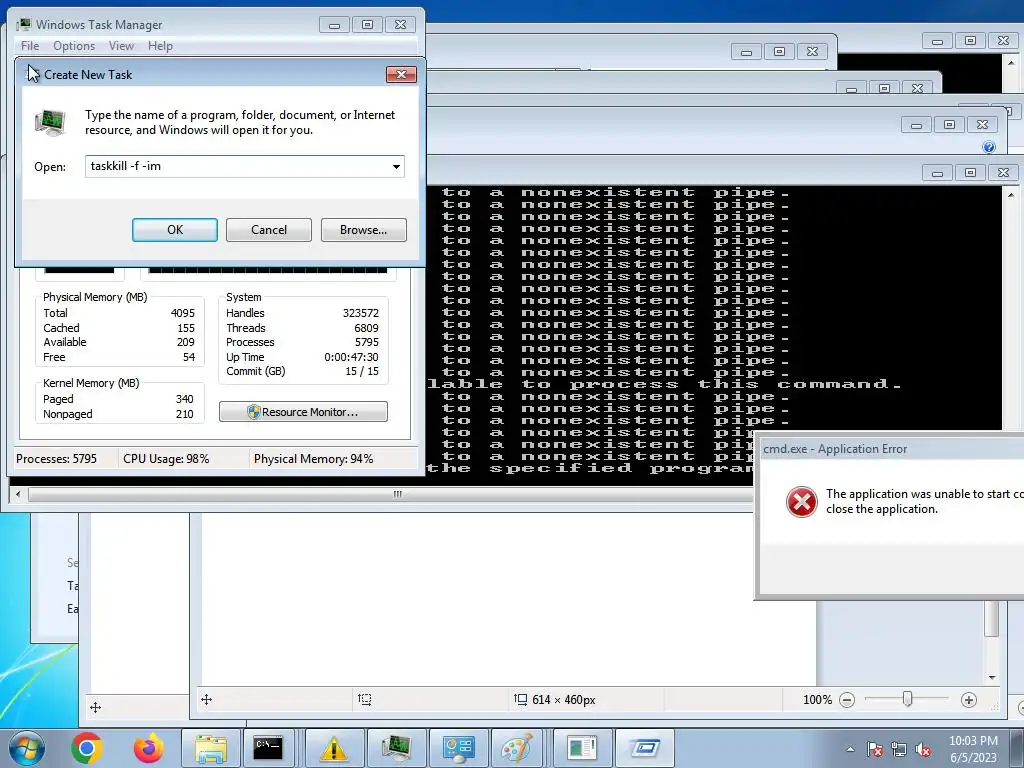Open the Action Center flag icon
The width and height of the screenshot is (1024, 768).
[874, 749]
